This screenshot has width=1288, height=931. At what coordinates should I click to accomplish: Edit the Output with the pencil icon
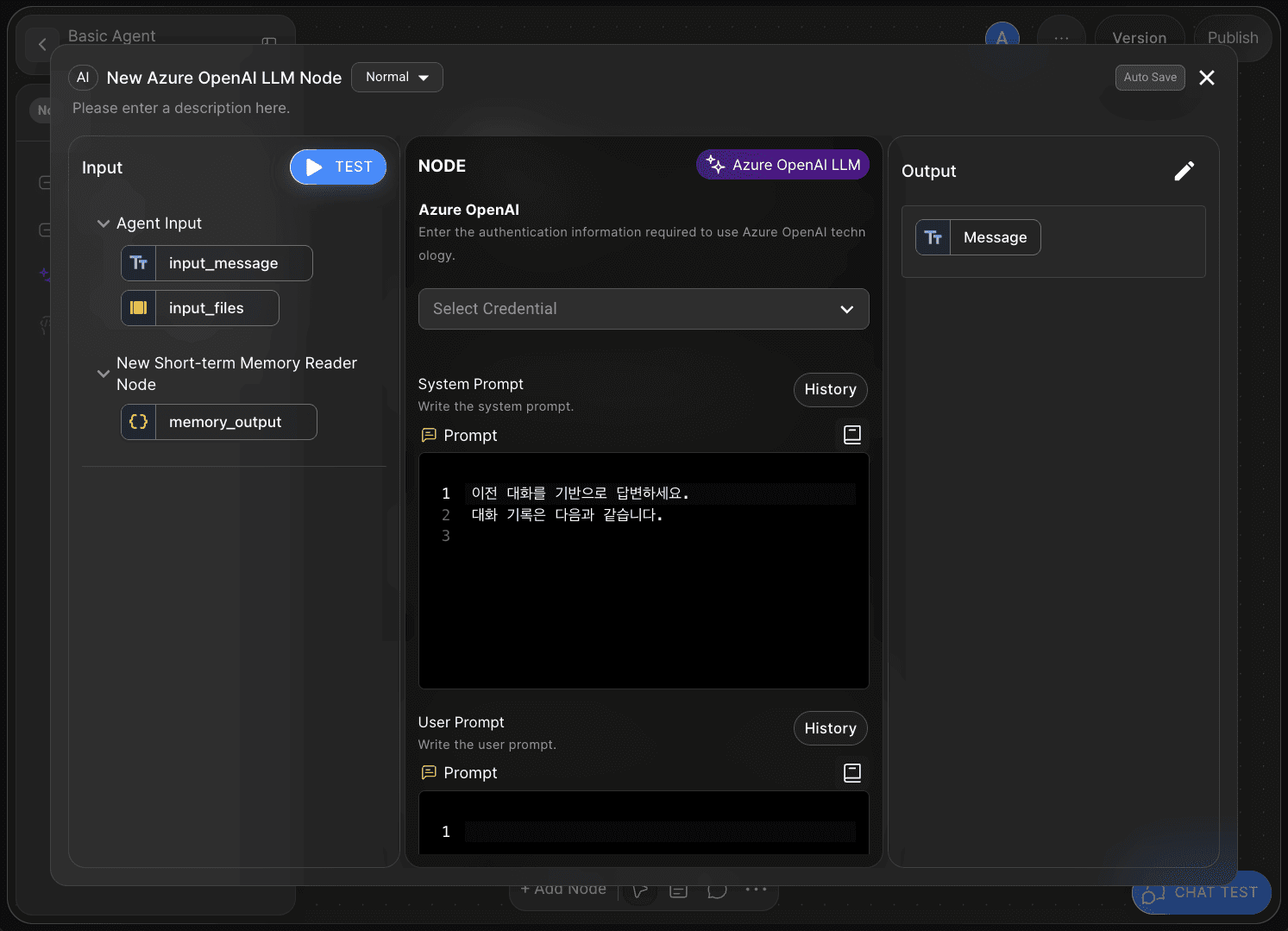point(1184,171)
